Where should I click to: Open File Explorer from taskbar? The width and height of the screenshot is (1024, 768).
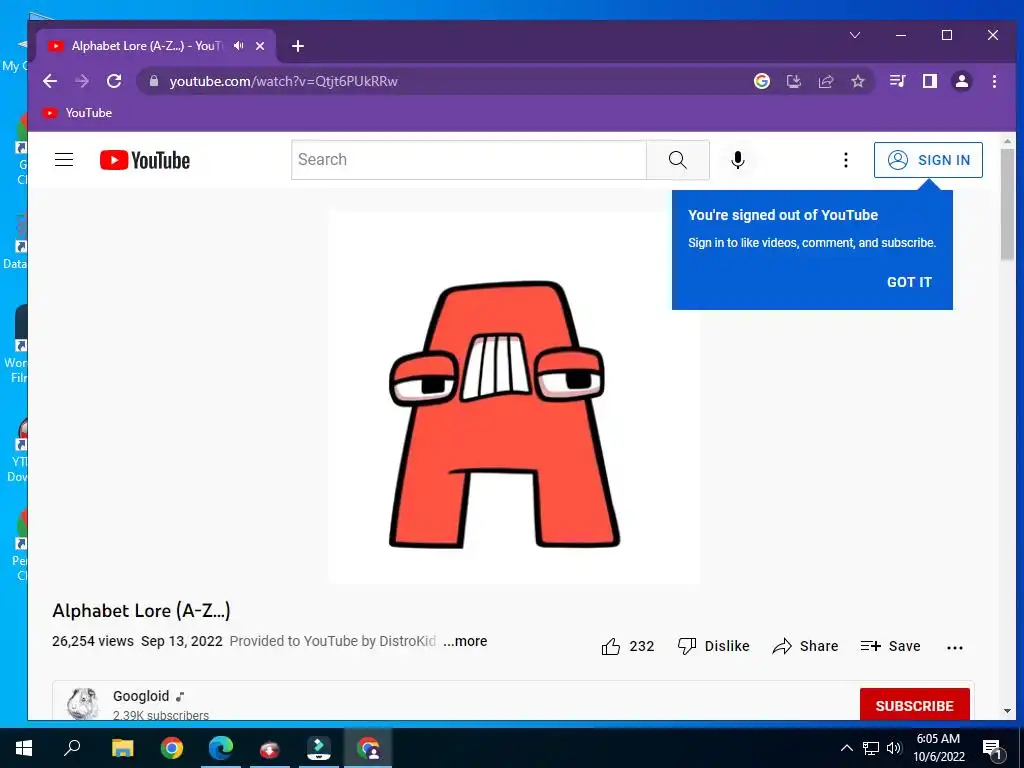coord(122,748)
